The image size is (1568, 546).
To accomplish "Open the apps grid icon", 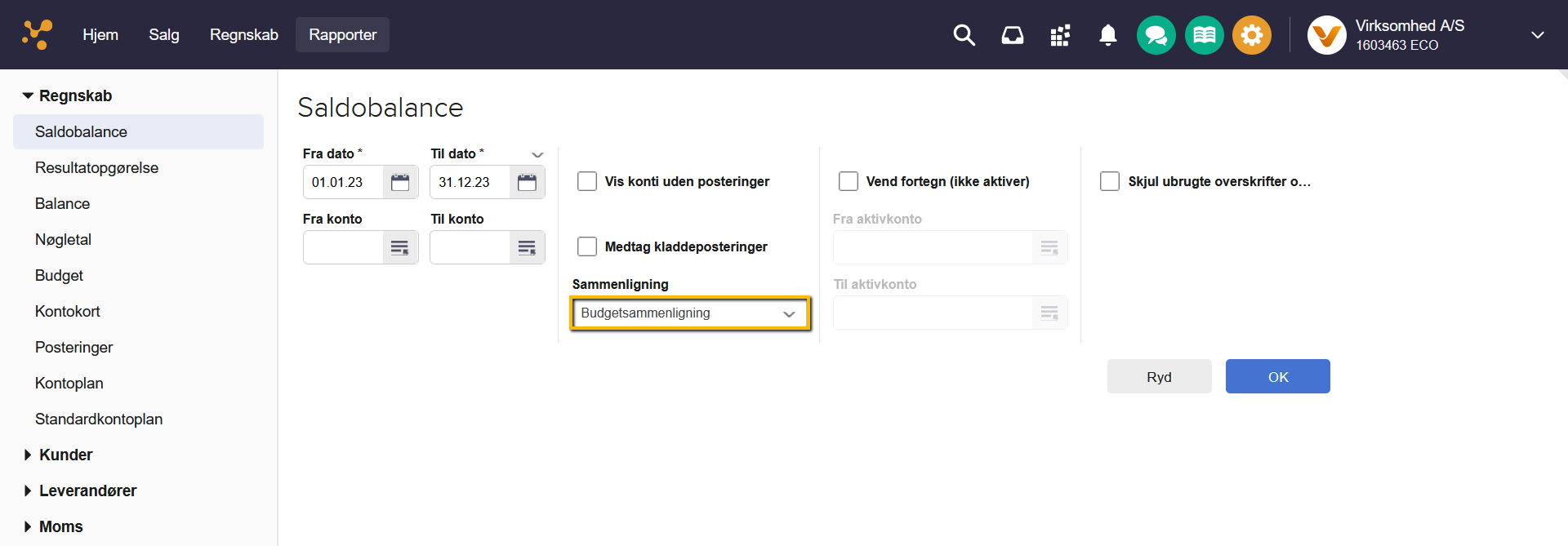I will (1060, 35).
